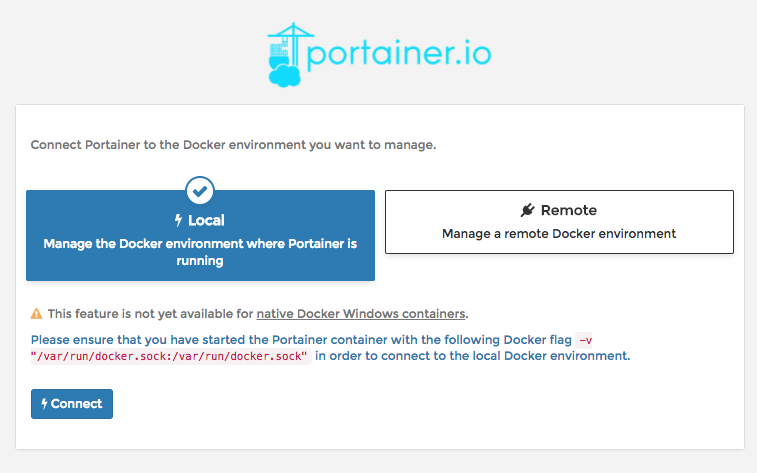Viewport: 757px width, 473px height.
Task: Select the Remote environment option
Action: [x=559, y=222]
